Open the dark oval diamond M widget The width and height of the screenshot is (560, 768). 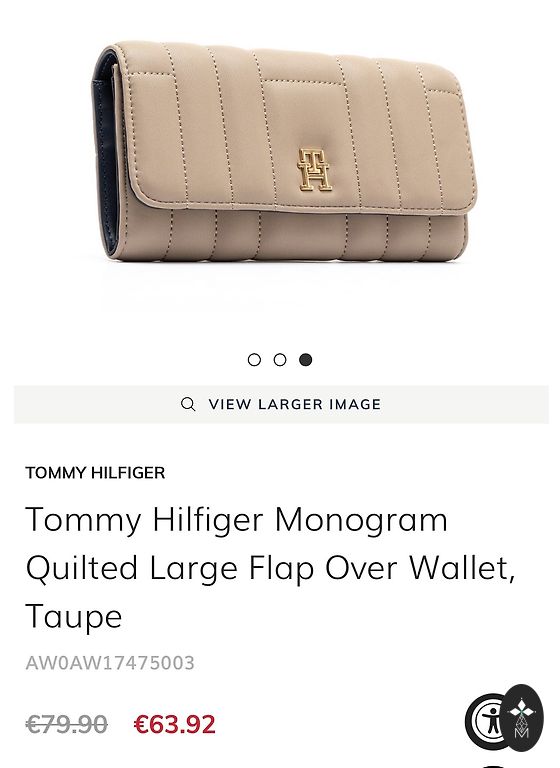[522, 718]
